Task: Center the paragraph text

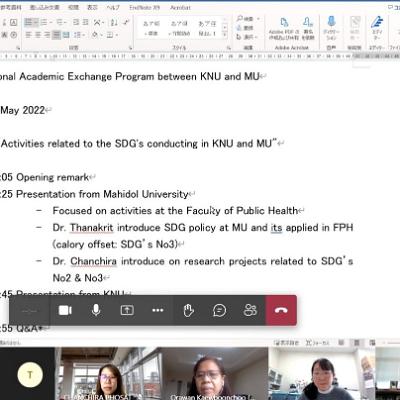Action: pyautogui.click(x=38, y=35)
